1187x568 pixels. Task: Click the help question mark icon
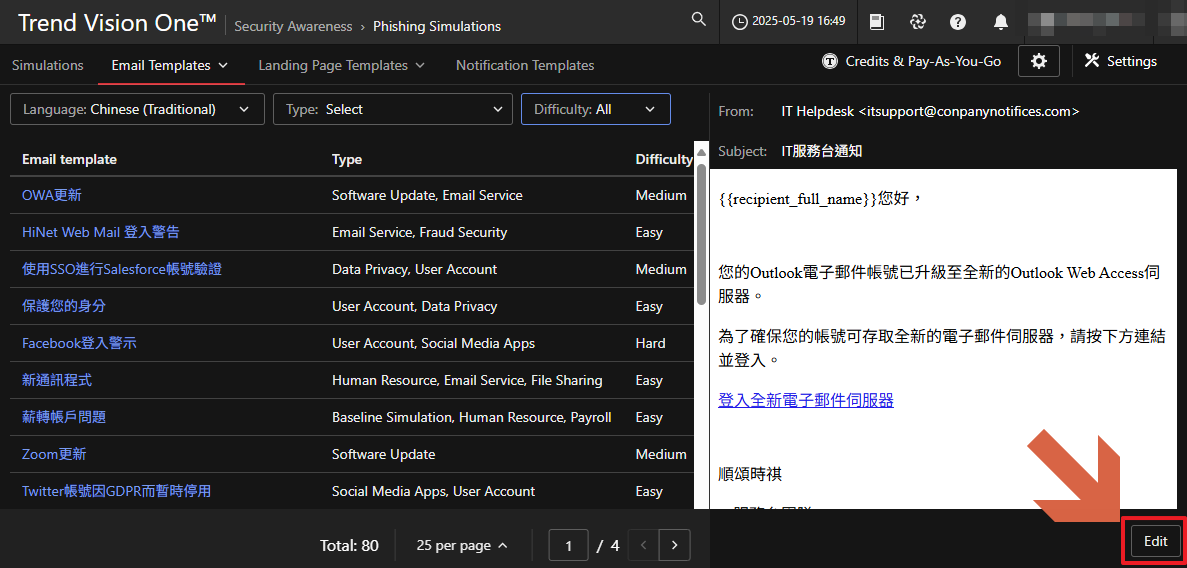tap(958, 22)
